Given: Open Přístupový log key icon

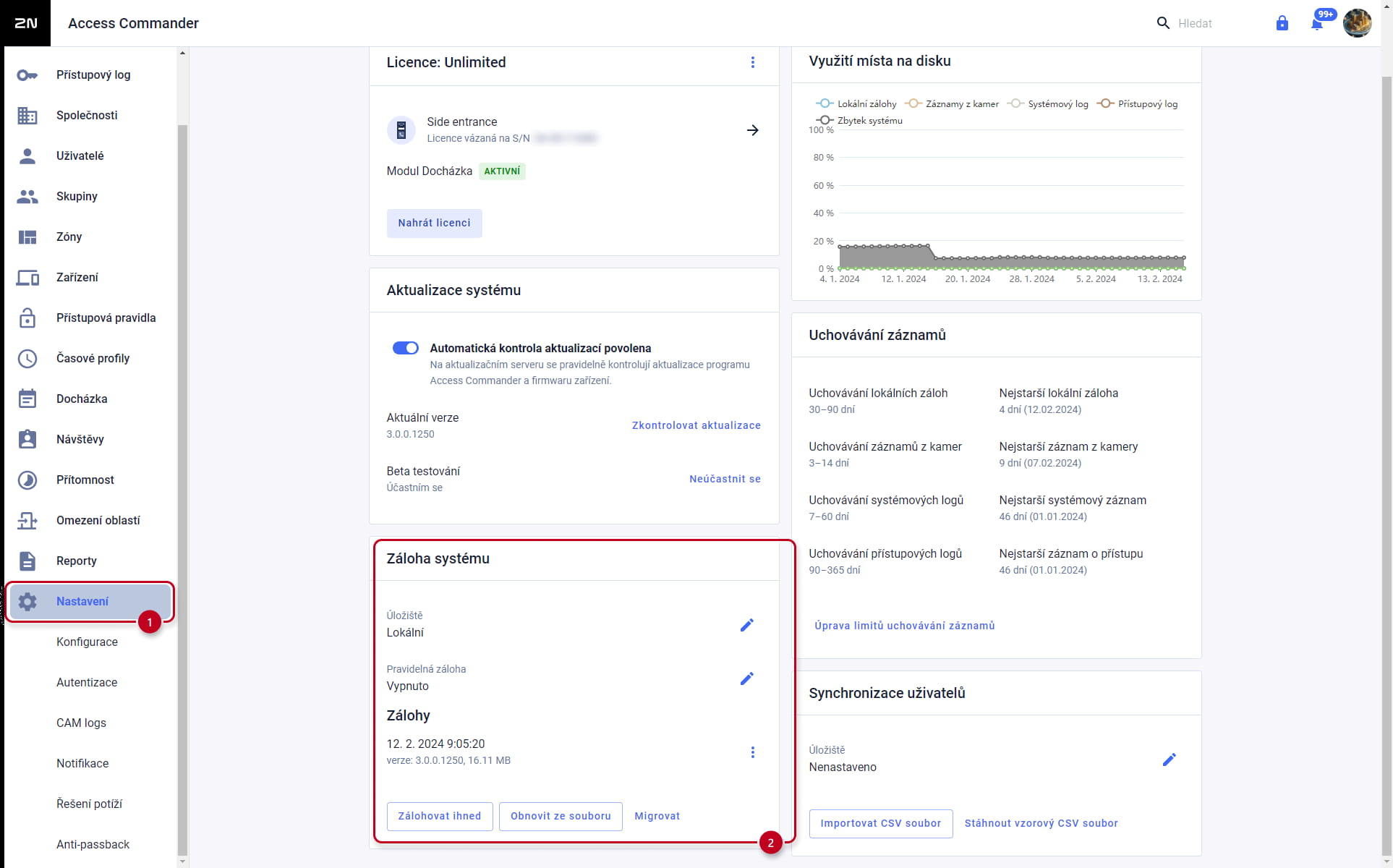Looking at the screenshot, I should (x=27, y=75).
